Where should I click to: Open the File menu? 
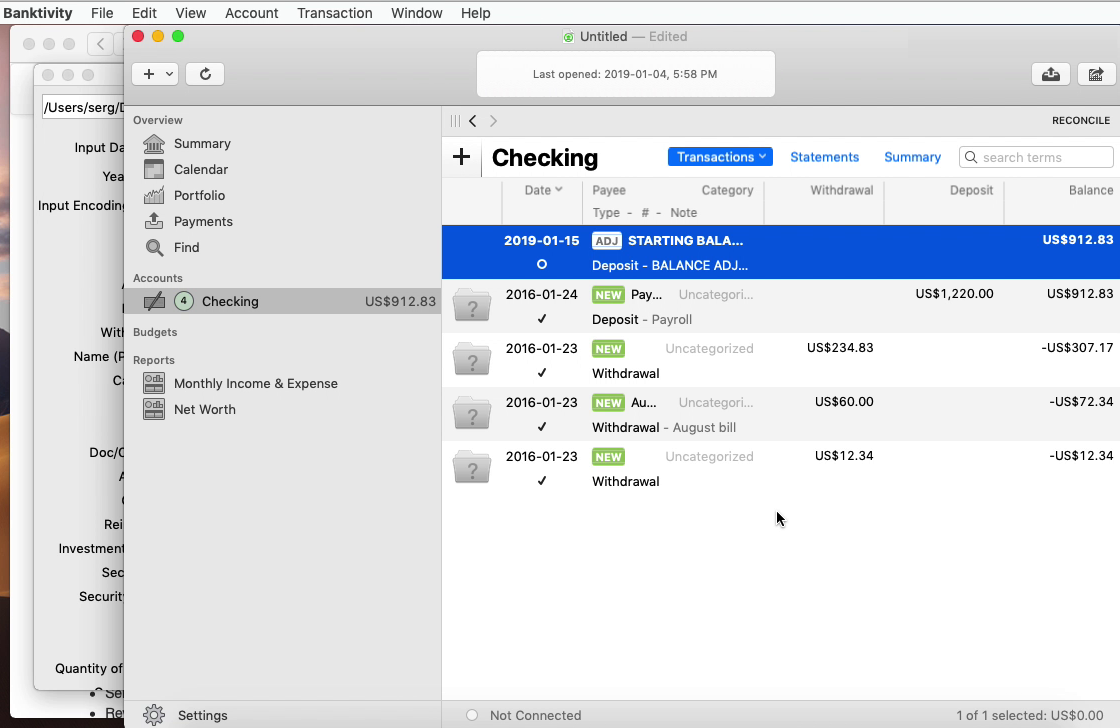(102, 13)
